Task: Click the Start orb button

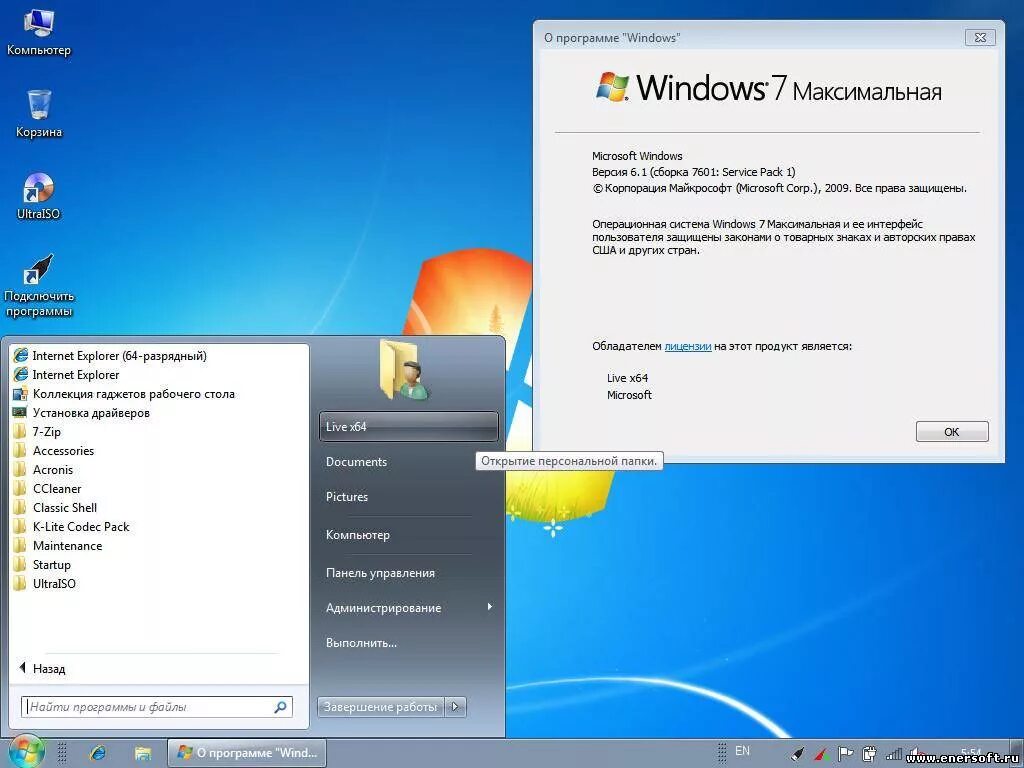Action: pos(26,752)
